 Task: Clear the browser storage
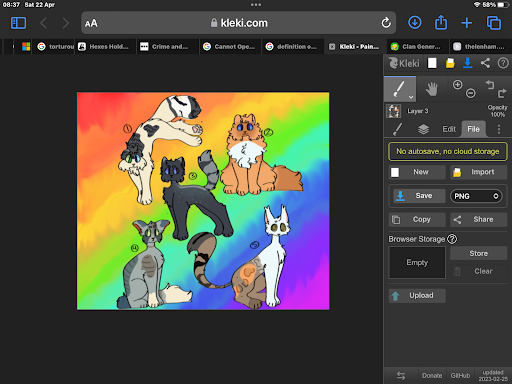coord(479,271)
